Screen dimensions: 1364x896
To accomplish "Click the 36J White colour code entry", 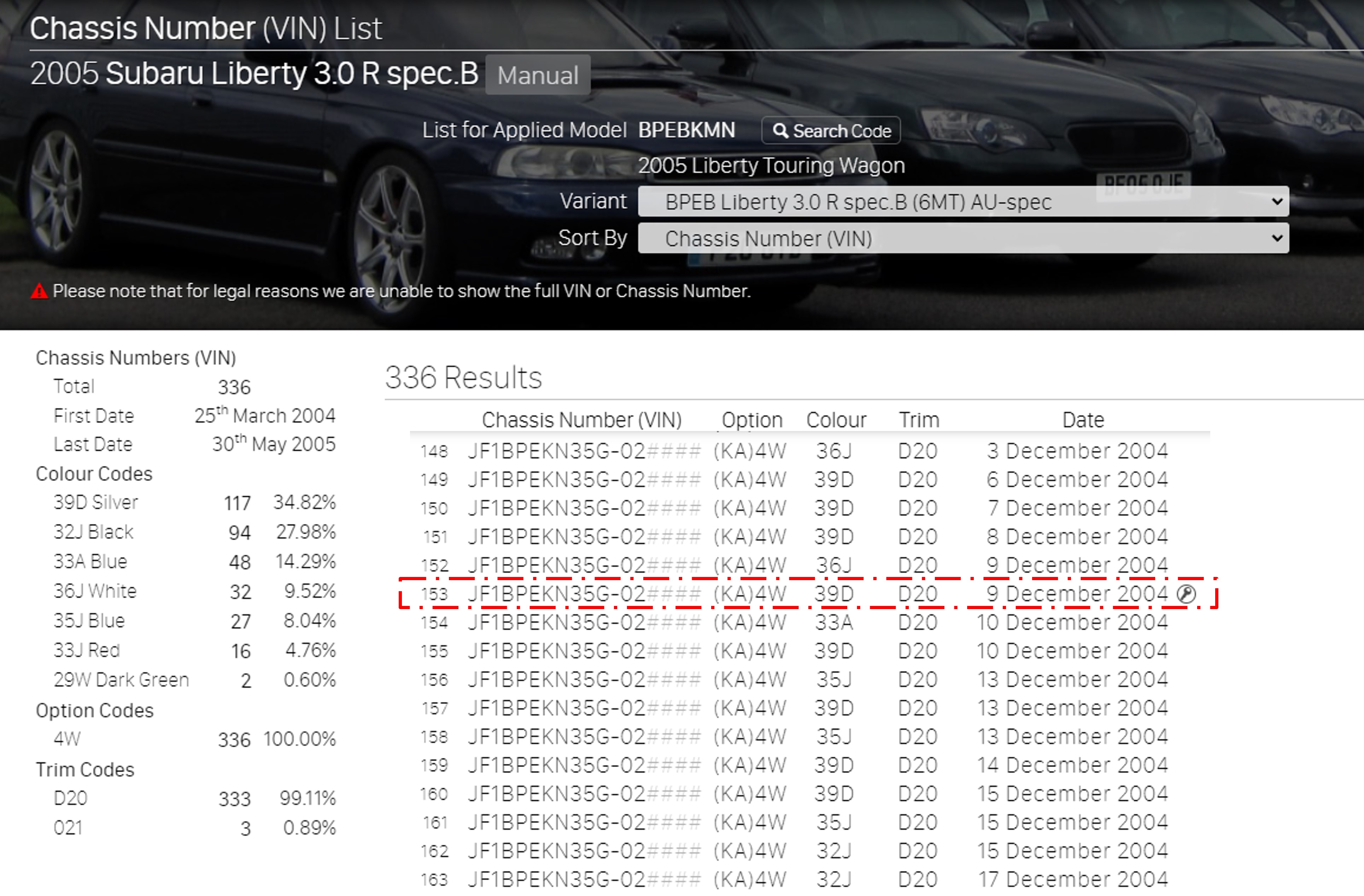I will [x=95, y=591].
